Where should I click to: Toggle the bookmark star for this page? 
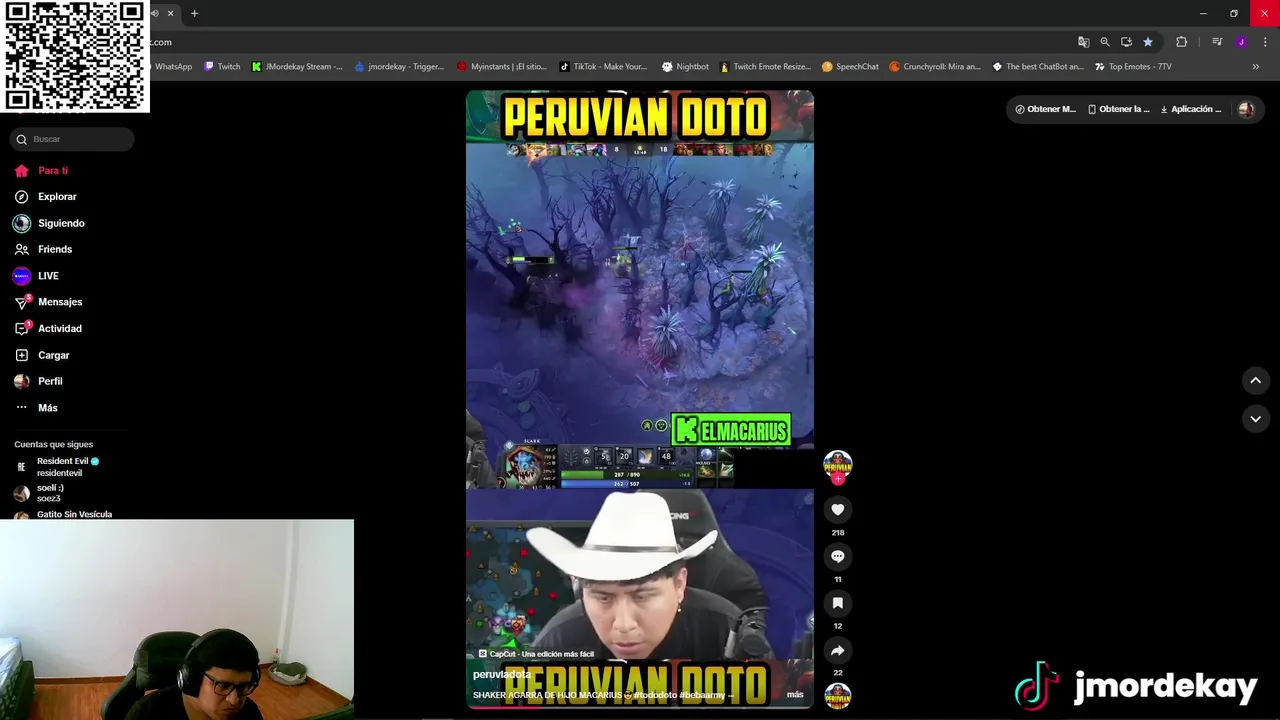click(1148, 42)
